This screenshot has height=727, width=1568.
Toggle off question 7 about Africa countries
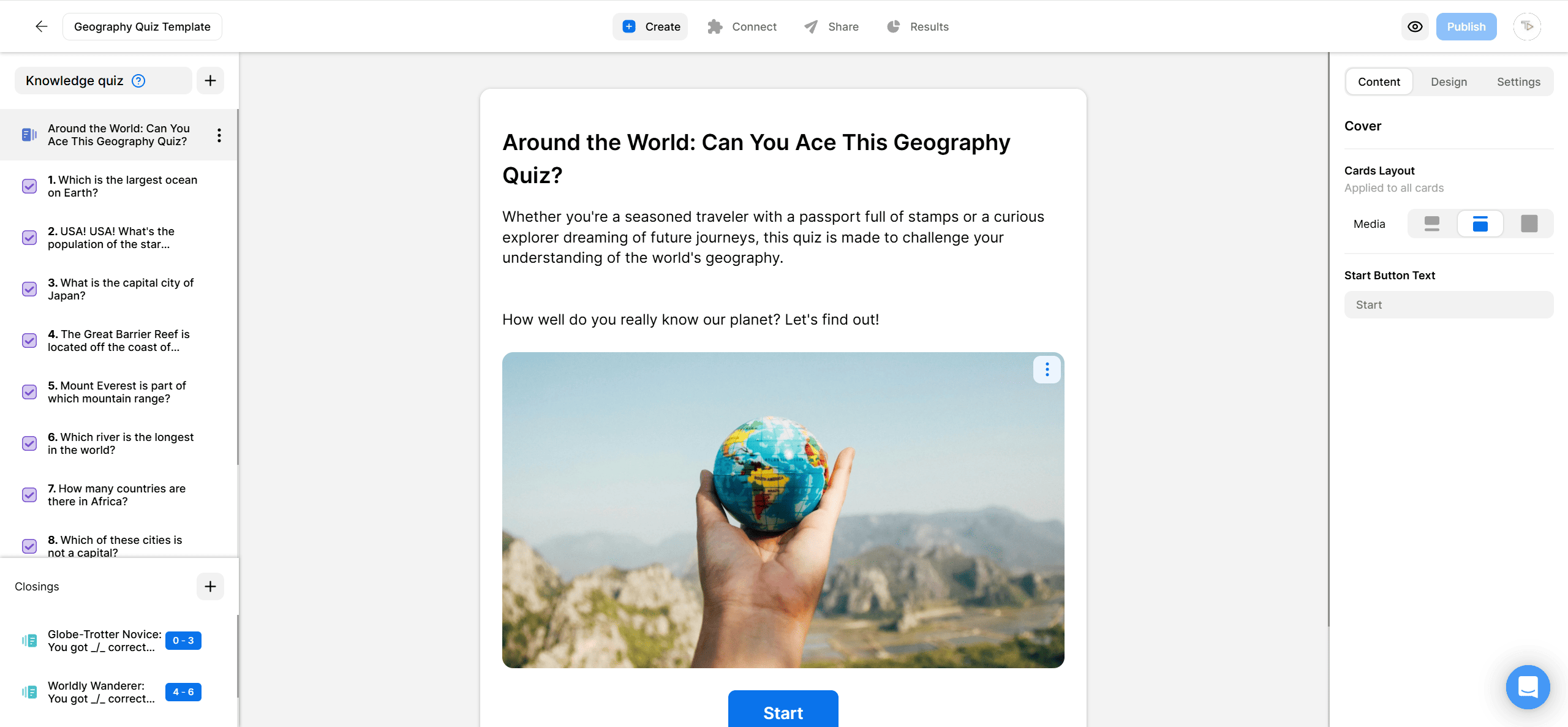point(29,495)
